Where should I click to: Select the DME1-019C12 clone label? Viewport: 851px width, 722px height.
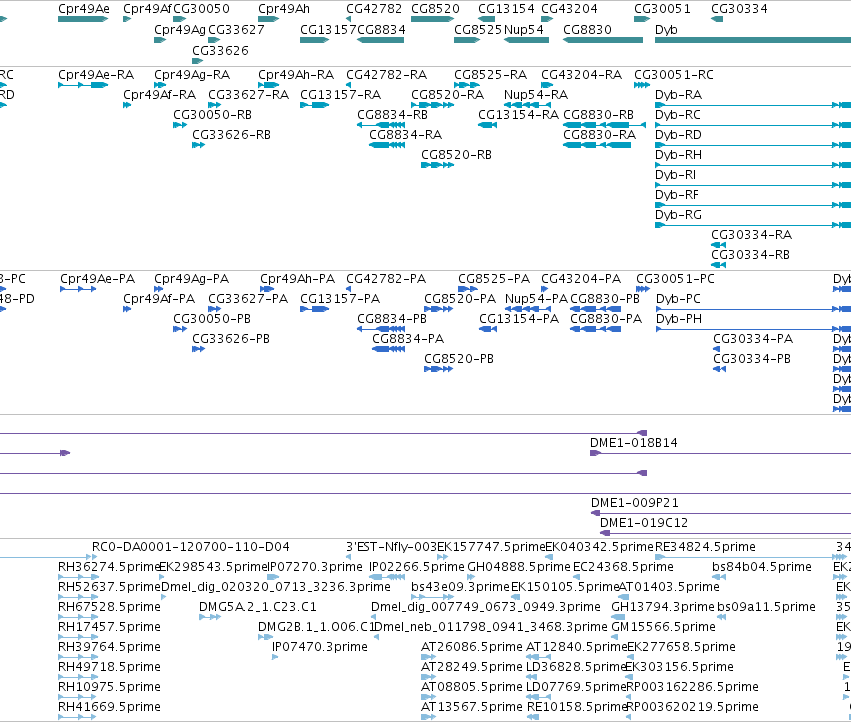644,523
